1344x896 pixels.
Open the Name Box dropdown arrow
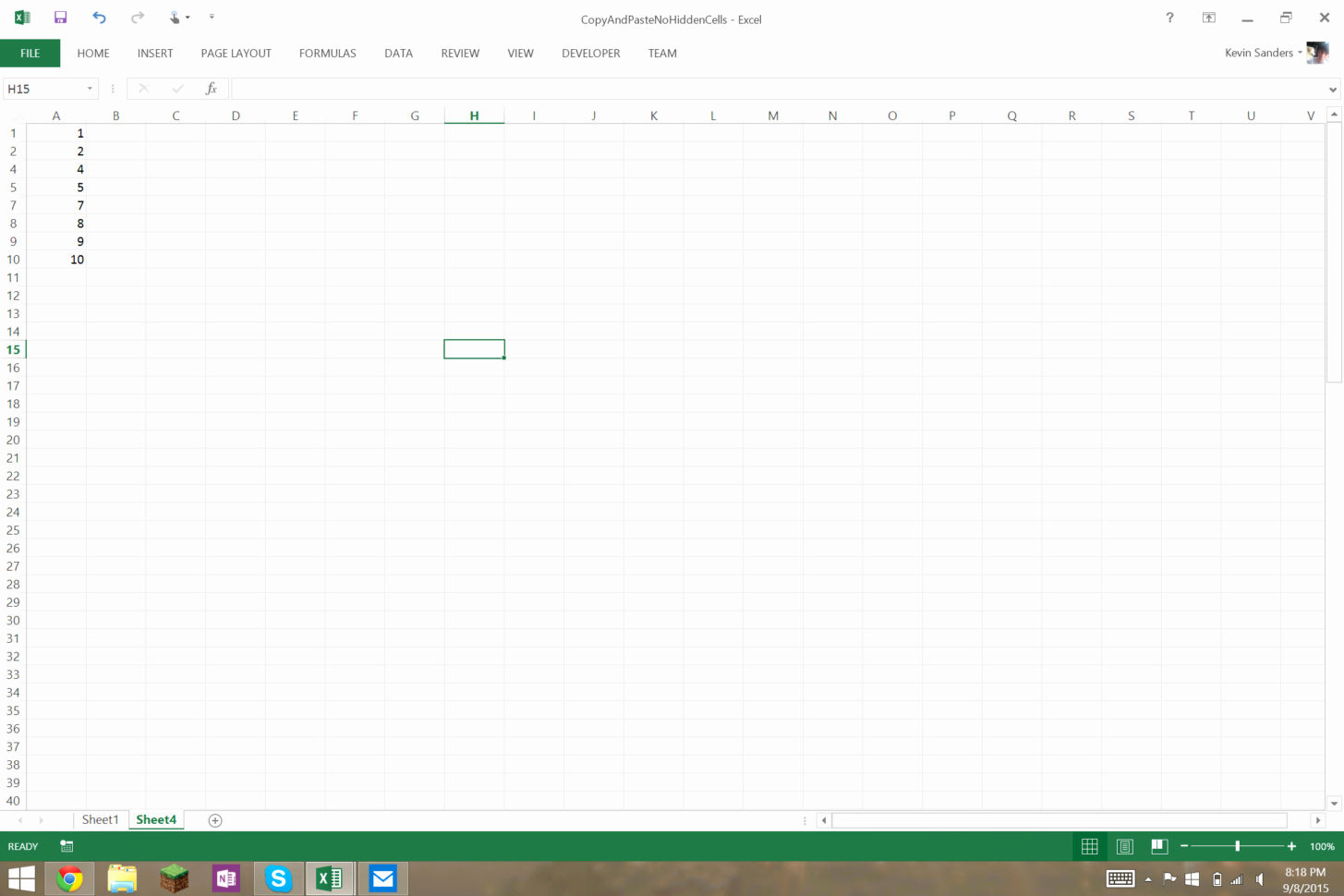tap(89, 88)
